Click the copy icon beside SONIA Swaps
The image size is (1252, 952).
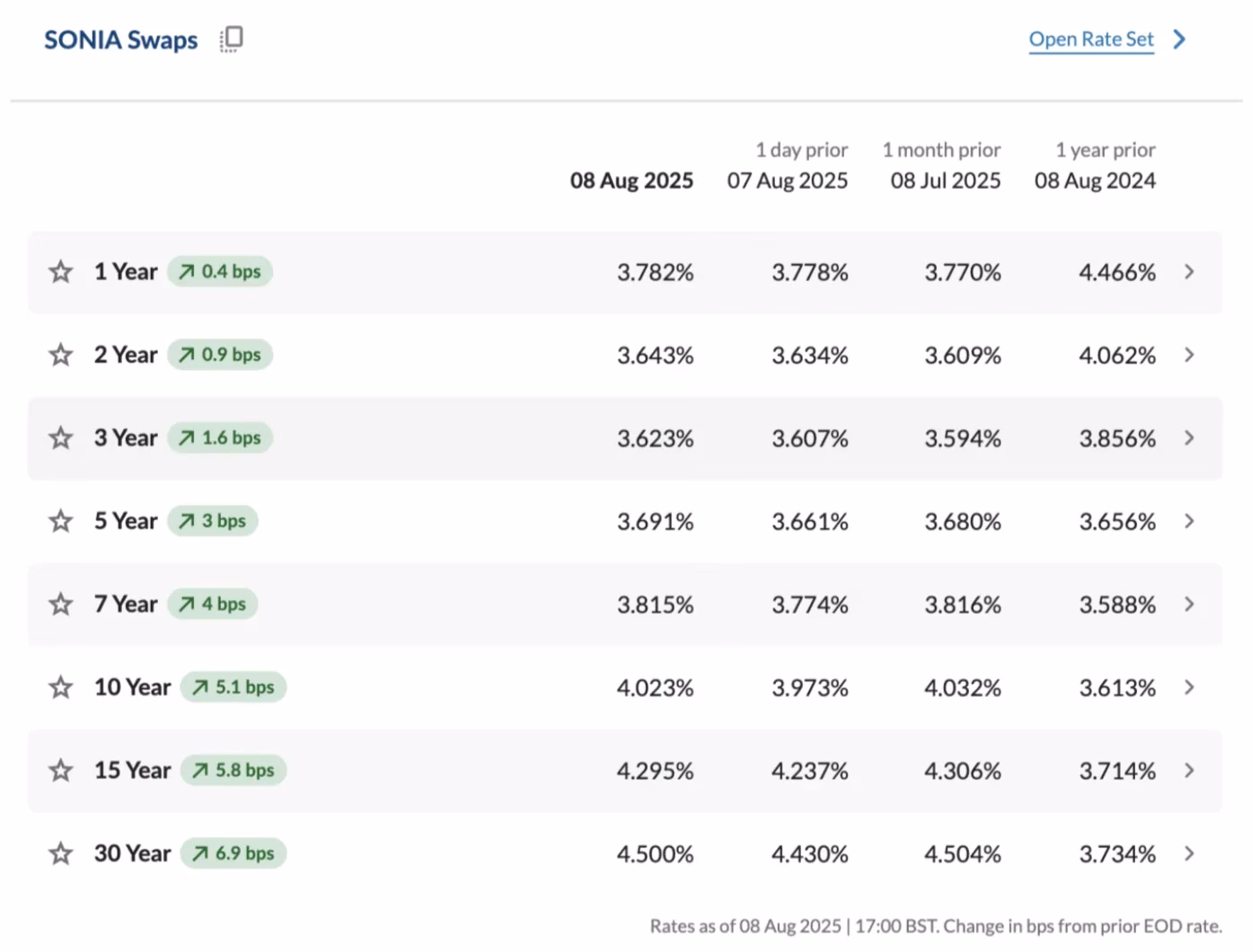pos(232,39)
